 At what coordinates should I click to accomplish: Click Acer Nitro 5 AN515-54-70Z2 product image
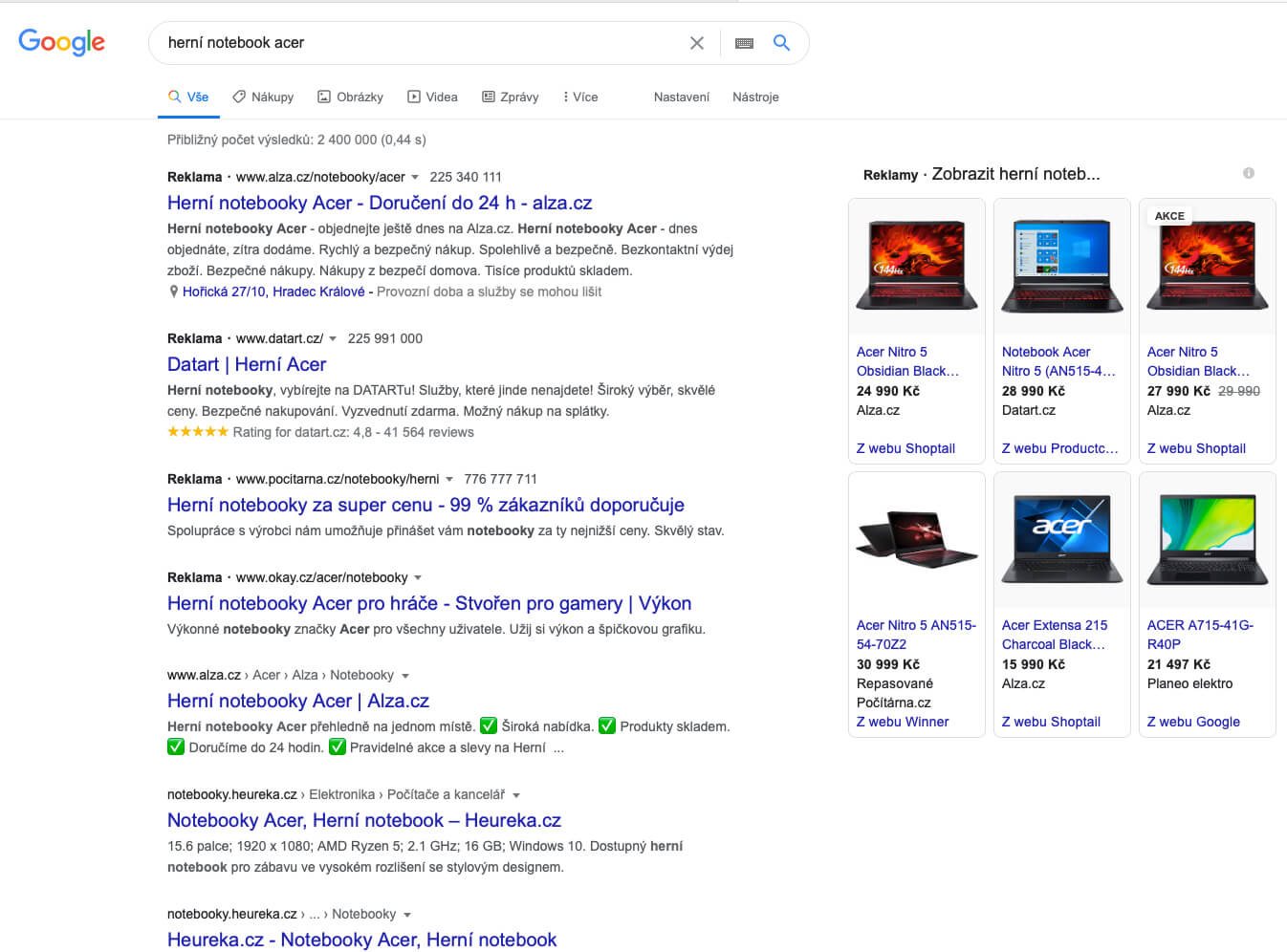(x=917, y=539)
